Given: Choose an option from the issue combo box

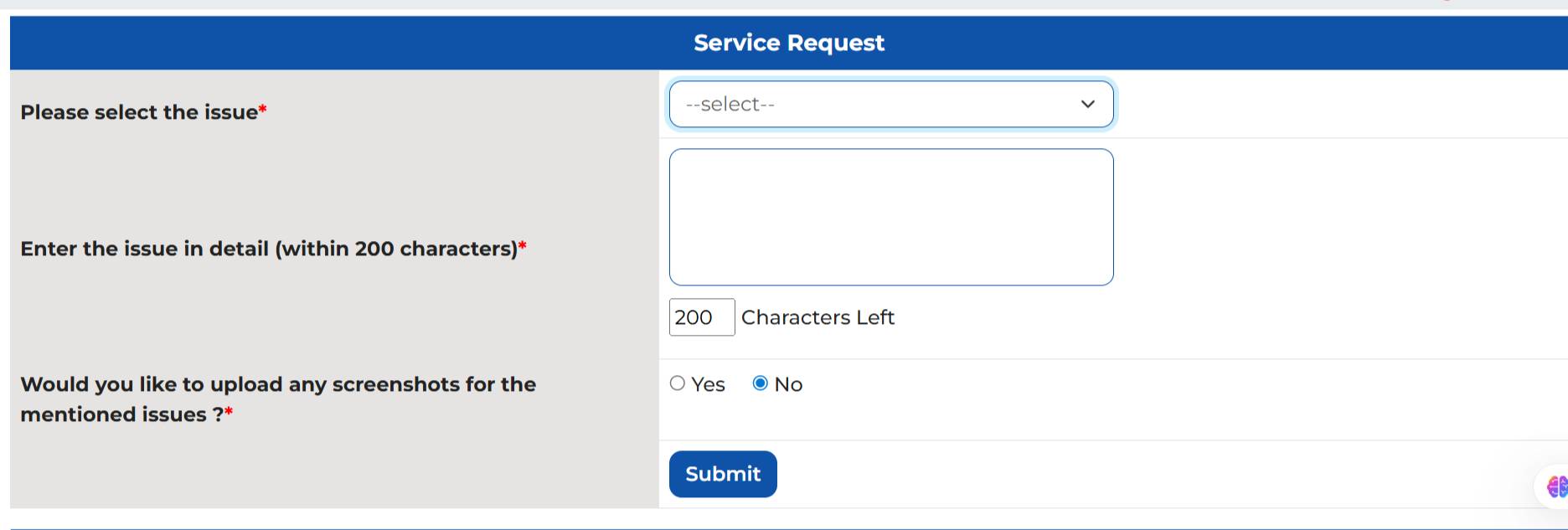Looking at the screenshot, I should click(890, 104).
